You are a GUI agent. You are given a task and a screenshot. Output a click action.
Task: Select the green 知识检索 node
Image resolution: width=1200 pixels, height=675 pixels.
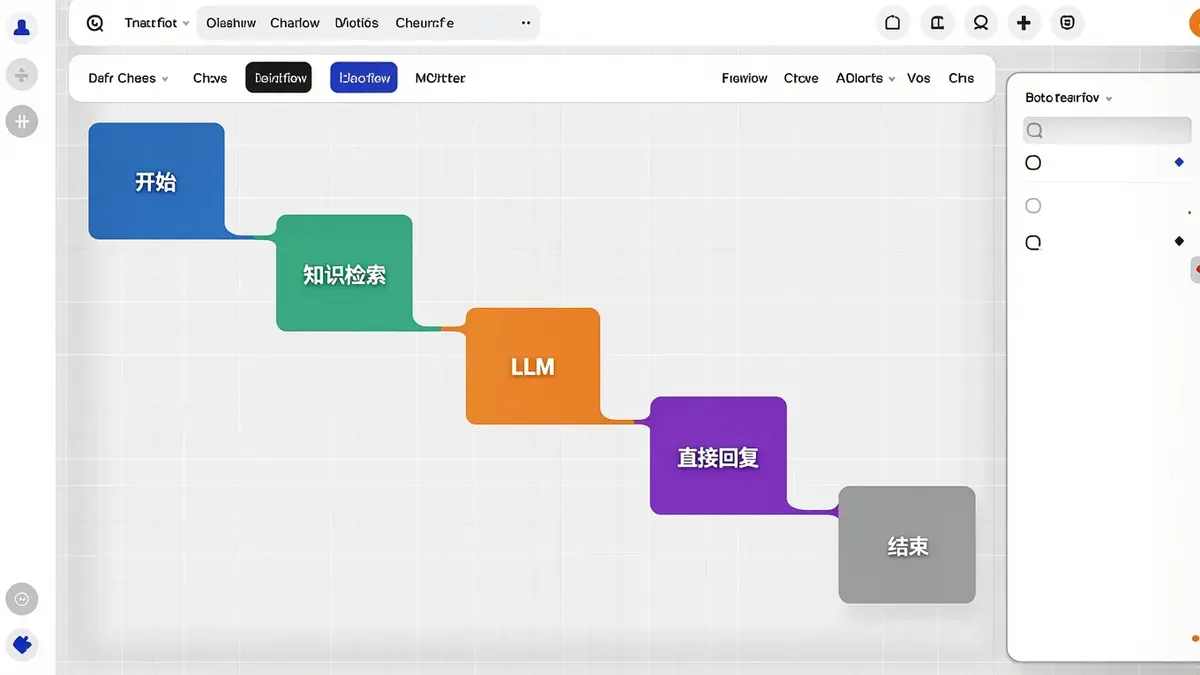pyautogui.click(x=344, y=273)
